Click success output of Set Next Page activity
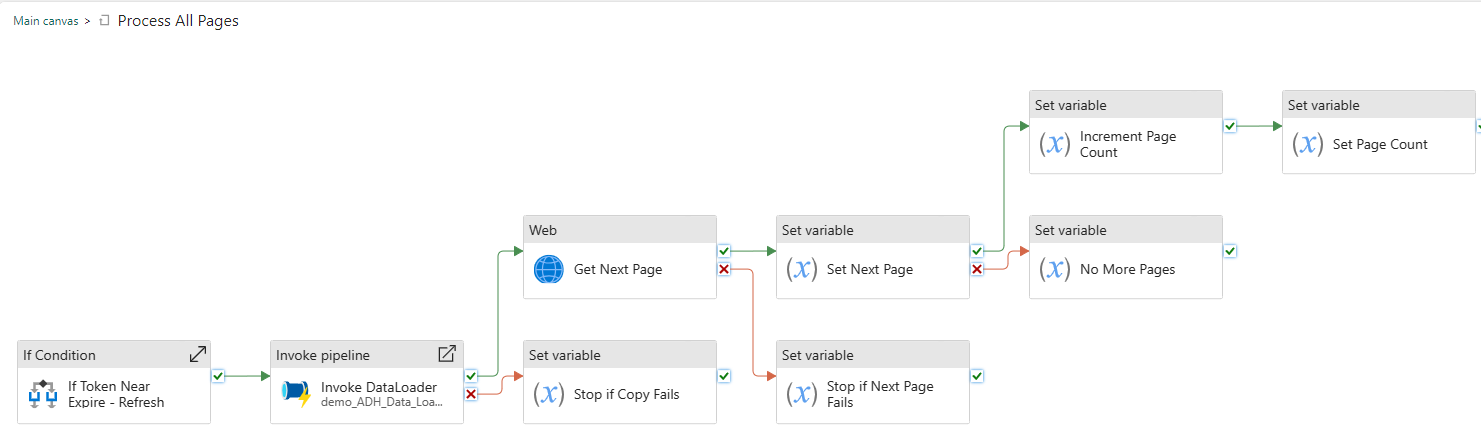Screen dimensions: 1481x441 pos(977,251)
